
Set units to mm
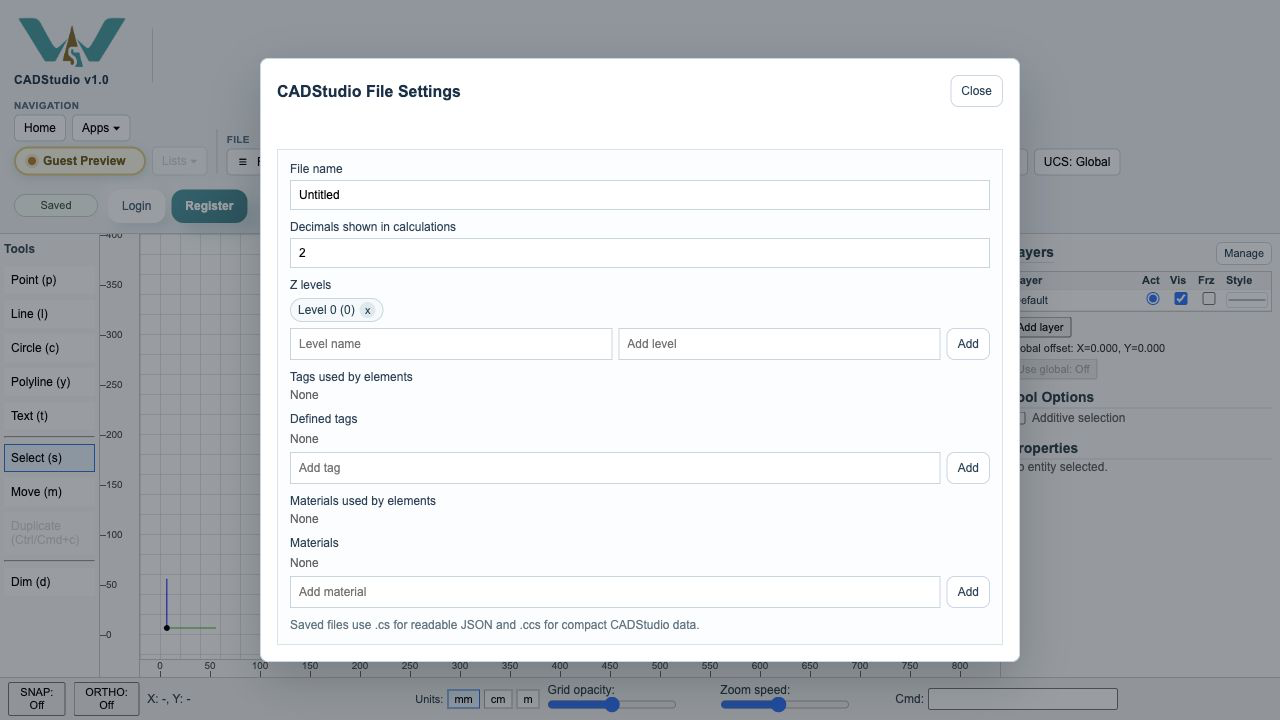click(x=463, y=699)
